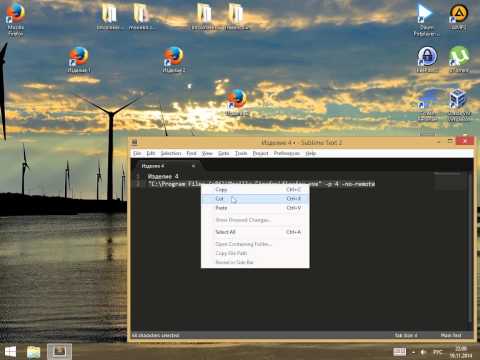Click the Sublime Text taskbar button
This screenshot has width=480, height=360.
[59, 351]
